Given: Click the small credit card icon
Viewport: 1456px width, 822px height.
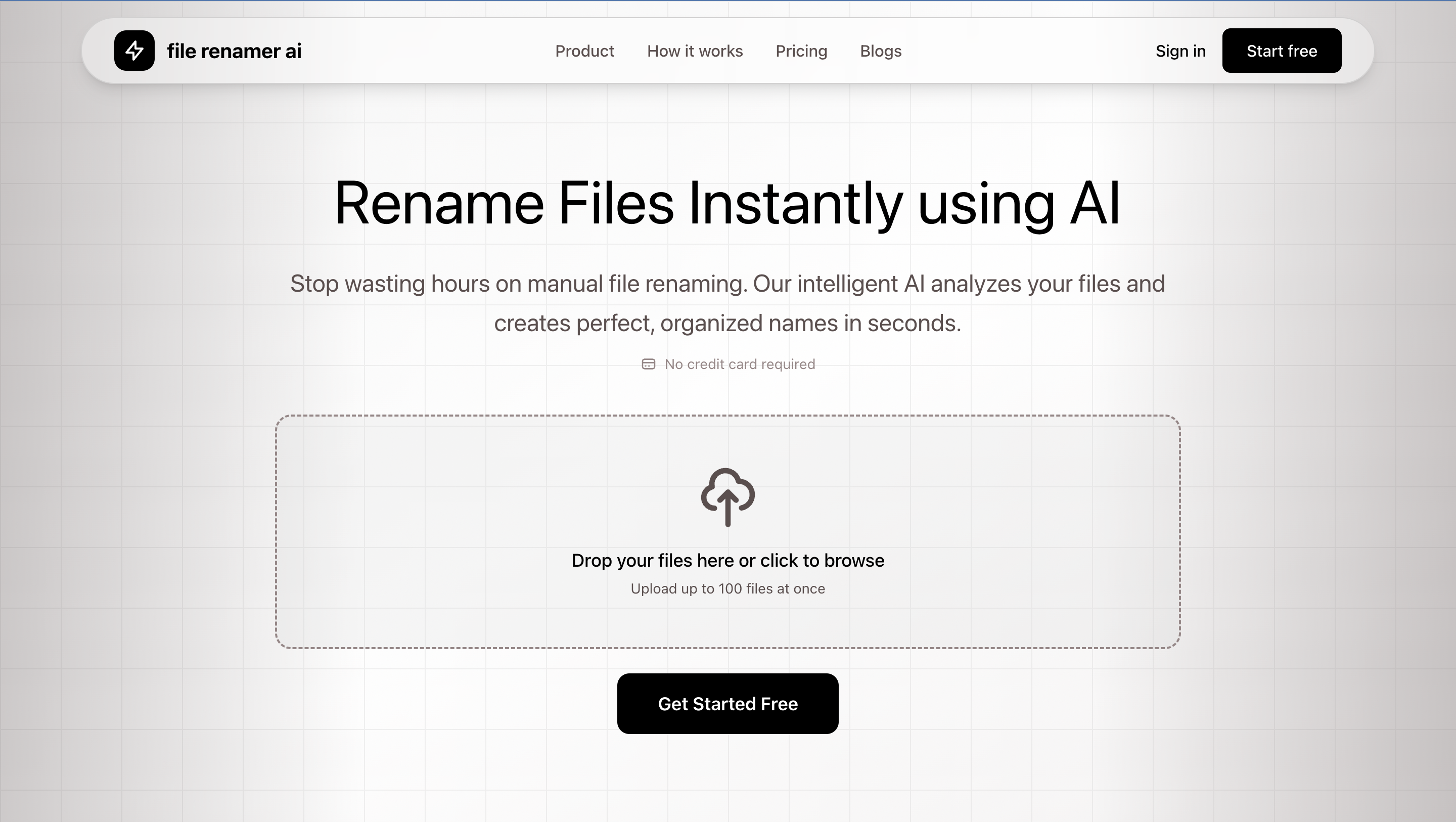Looking at the screenshot, I should (648, 364).
